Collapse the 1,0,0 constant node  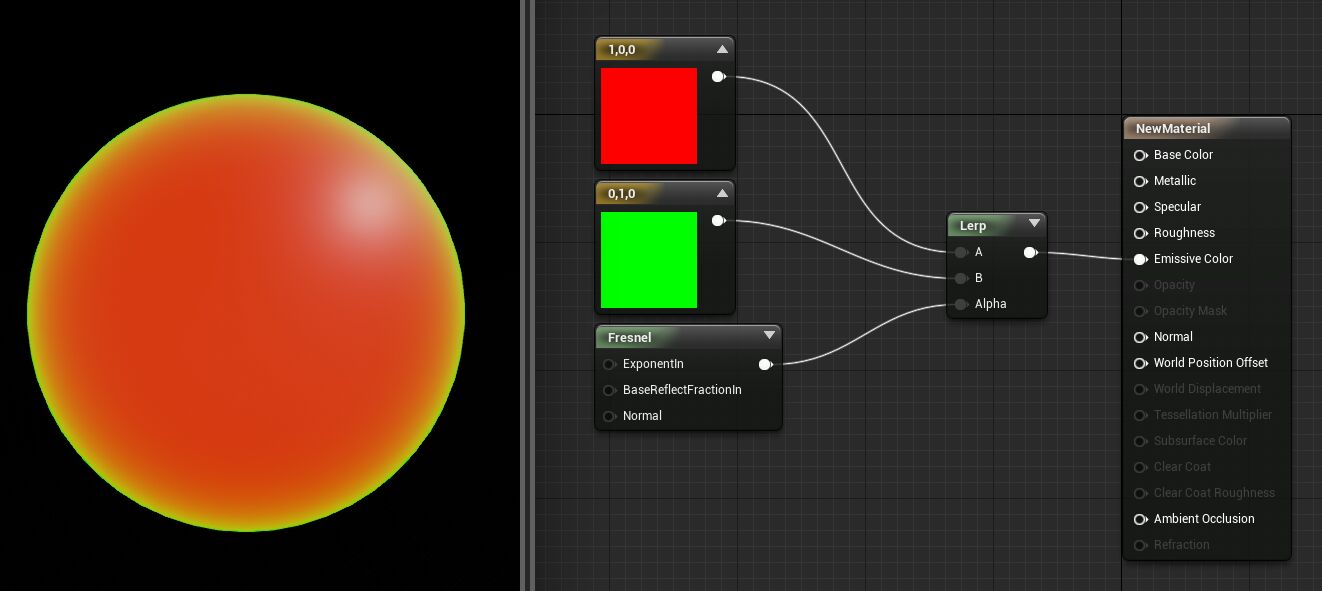point(722,48)
